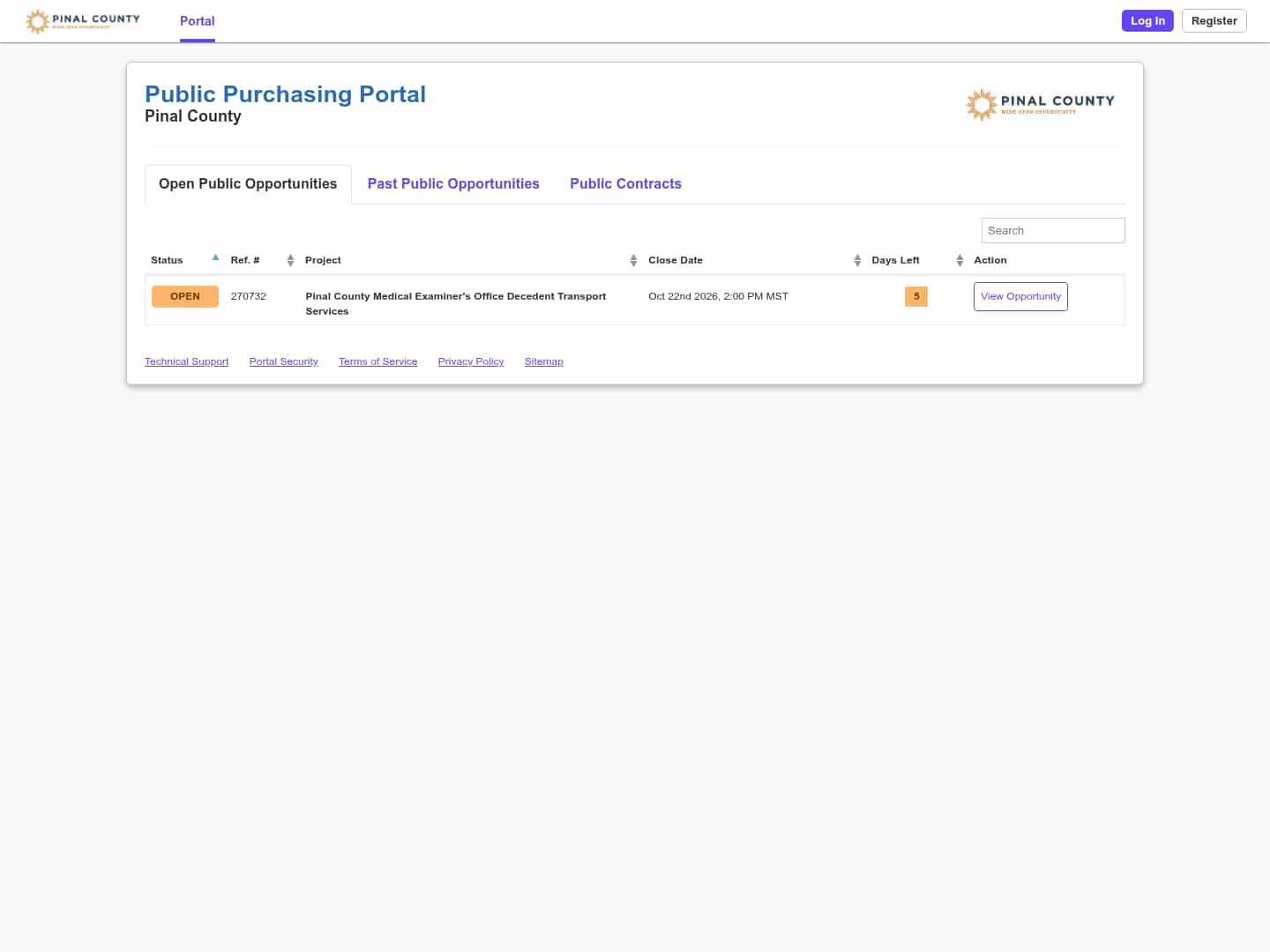
Task: Click the Pinal County logo beside portal title
Action: pyautogui.click(x=1041, y=105)
